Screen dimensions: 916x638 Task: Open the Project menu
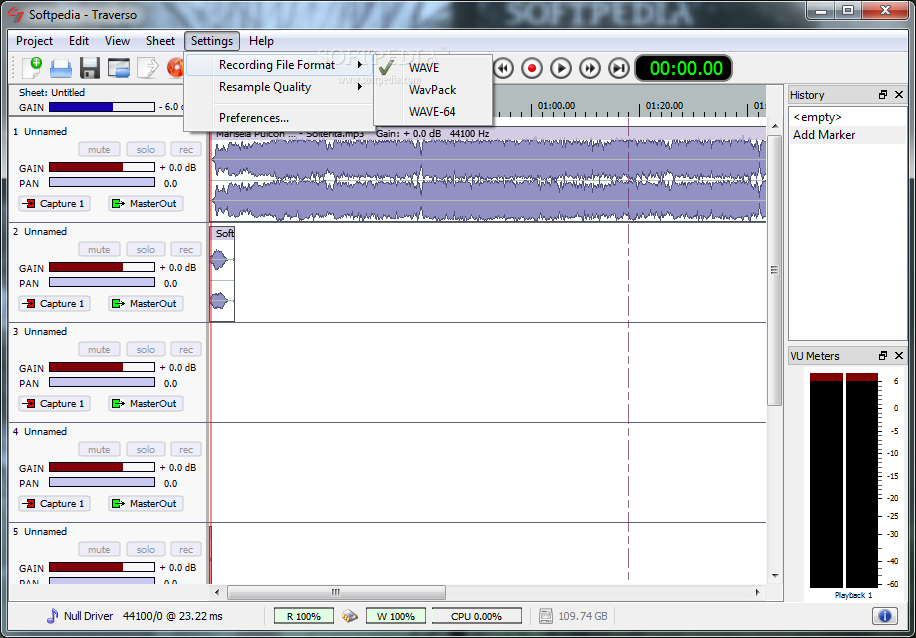[34, 41]
